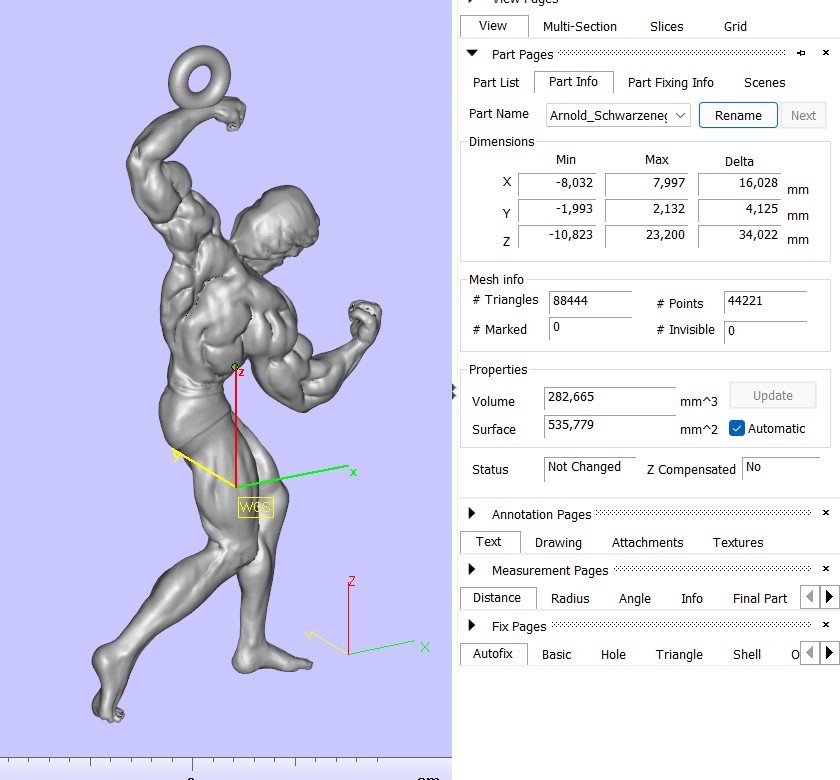Open the Multi-Section tab
Viewport: 840px width, 780px height.
point(580,26)
